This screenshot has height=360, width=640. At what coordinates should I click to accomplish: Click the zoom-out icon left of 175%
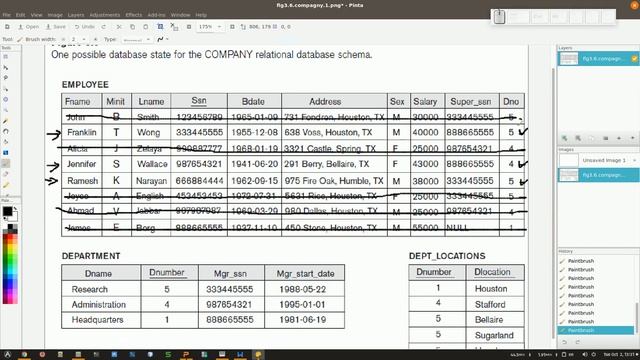click(x=189, y=27)
